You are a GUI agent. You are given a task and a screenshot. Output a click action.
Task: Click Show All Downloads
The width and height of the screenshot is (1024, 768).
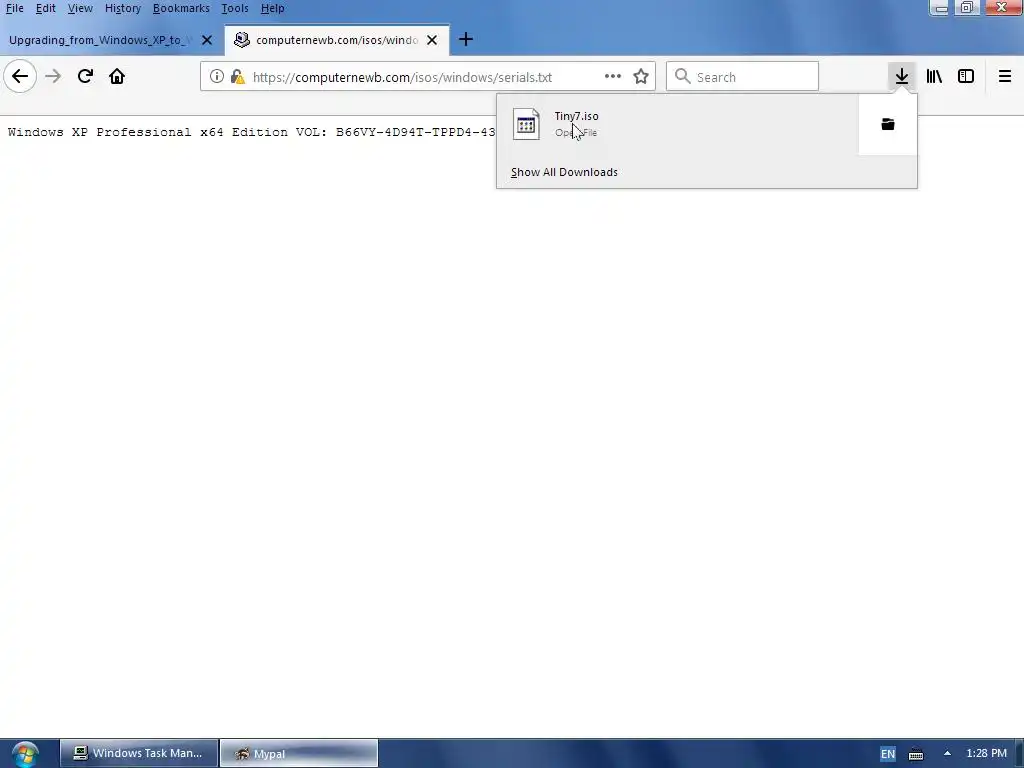point(564,172)
